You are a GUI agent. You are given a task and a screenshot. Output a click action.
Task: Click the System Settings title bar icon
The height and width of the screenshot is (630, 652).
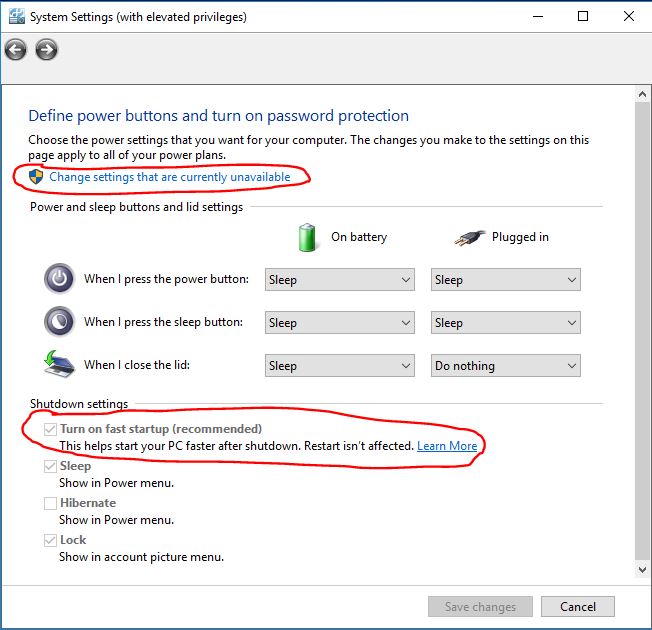click(17, 17)
